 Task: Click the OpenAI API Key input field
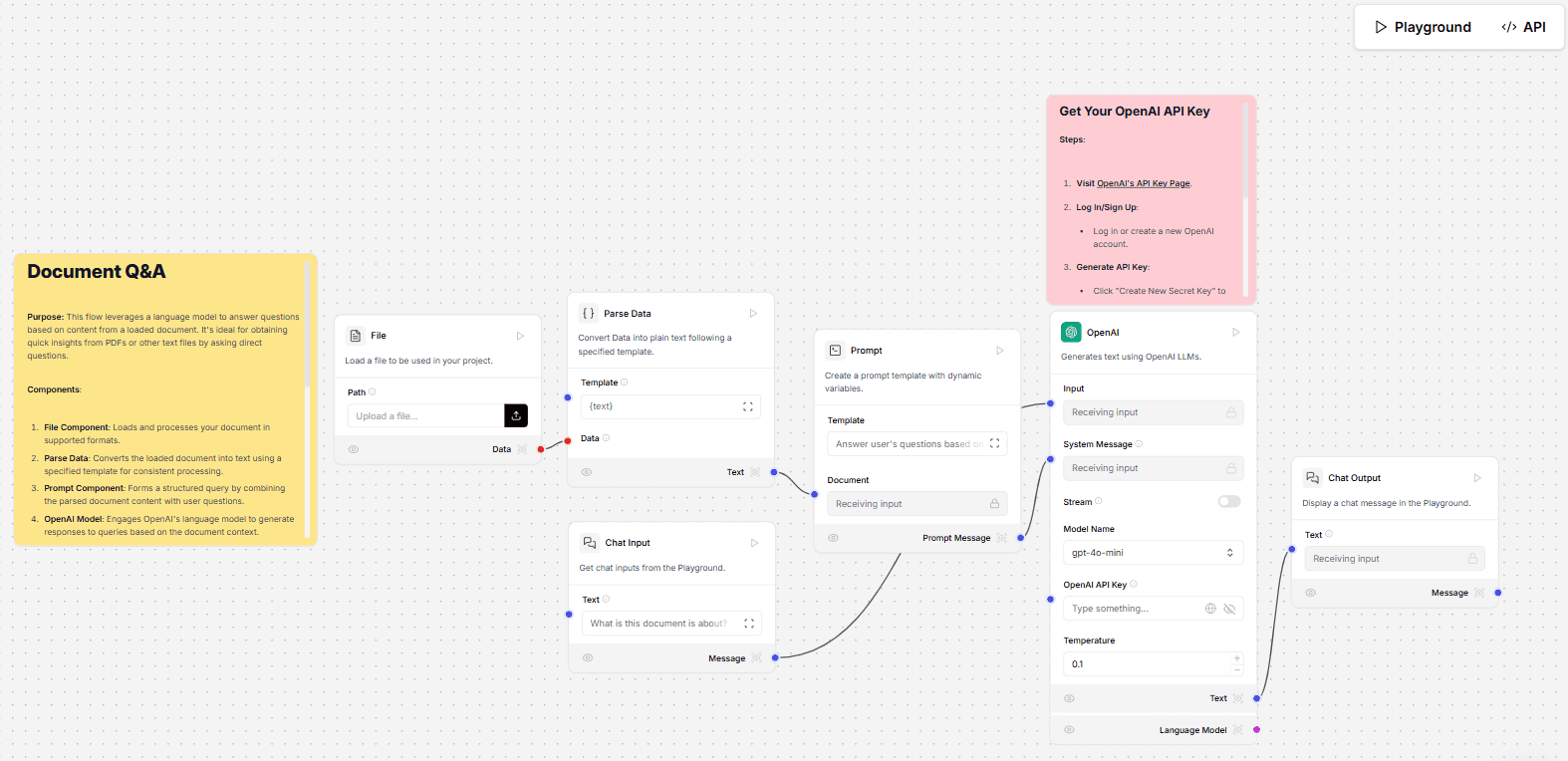pyautogui.click(x=1134, y=609)
